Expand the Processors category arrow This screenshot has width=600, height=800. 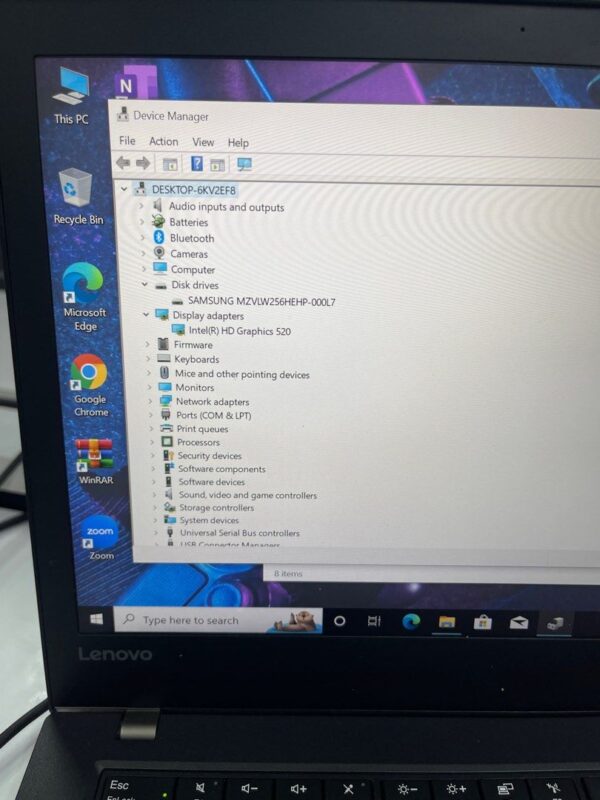click(x=152, y=442)
